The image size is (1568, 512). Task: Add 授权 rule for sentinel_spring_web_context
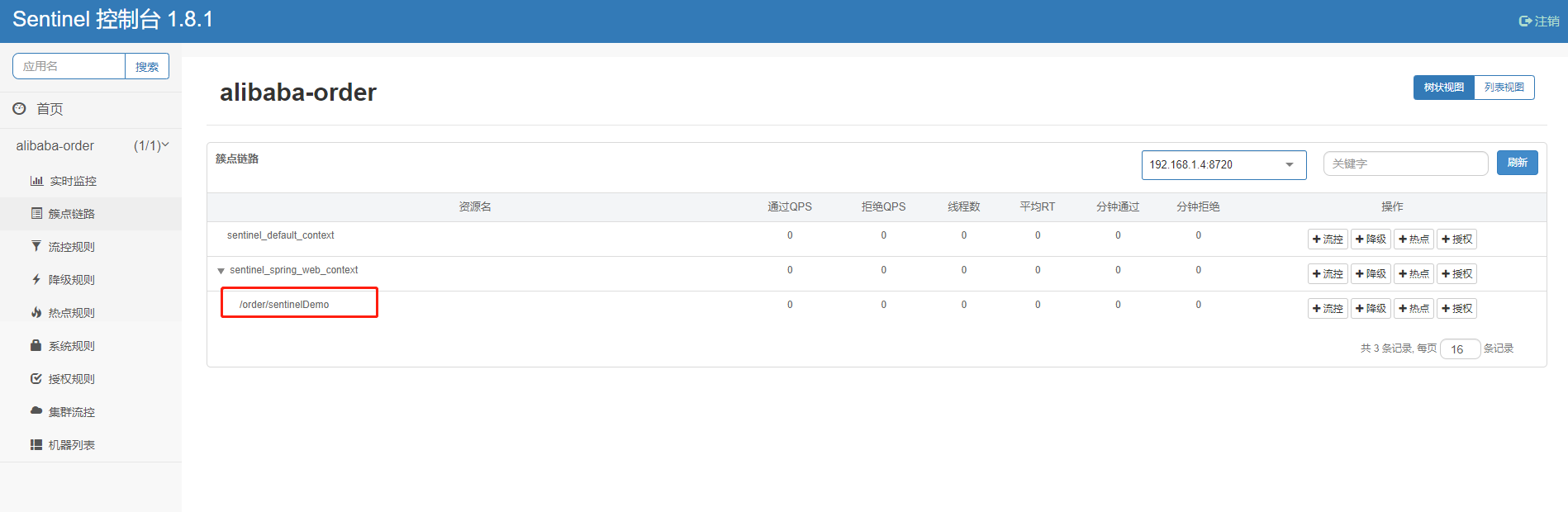pyautogui.click(x=1456, y=274)
